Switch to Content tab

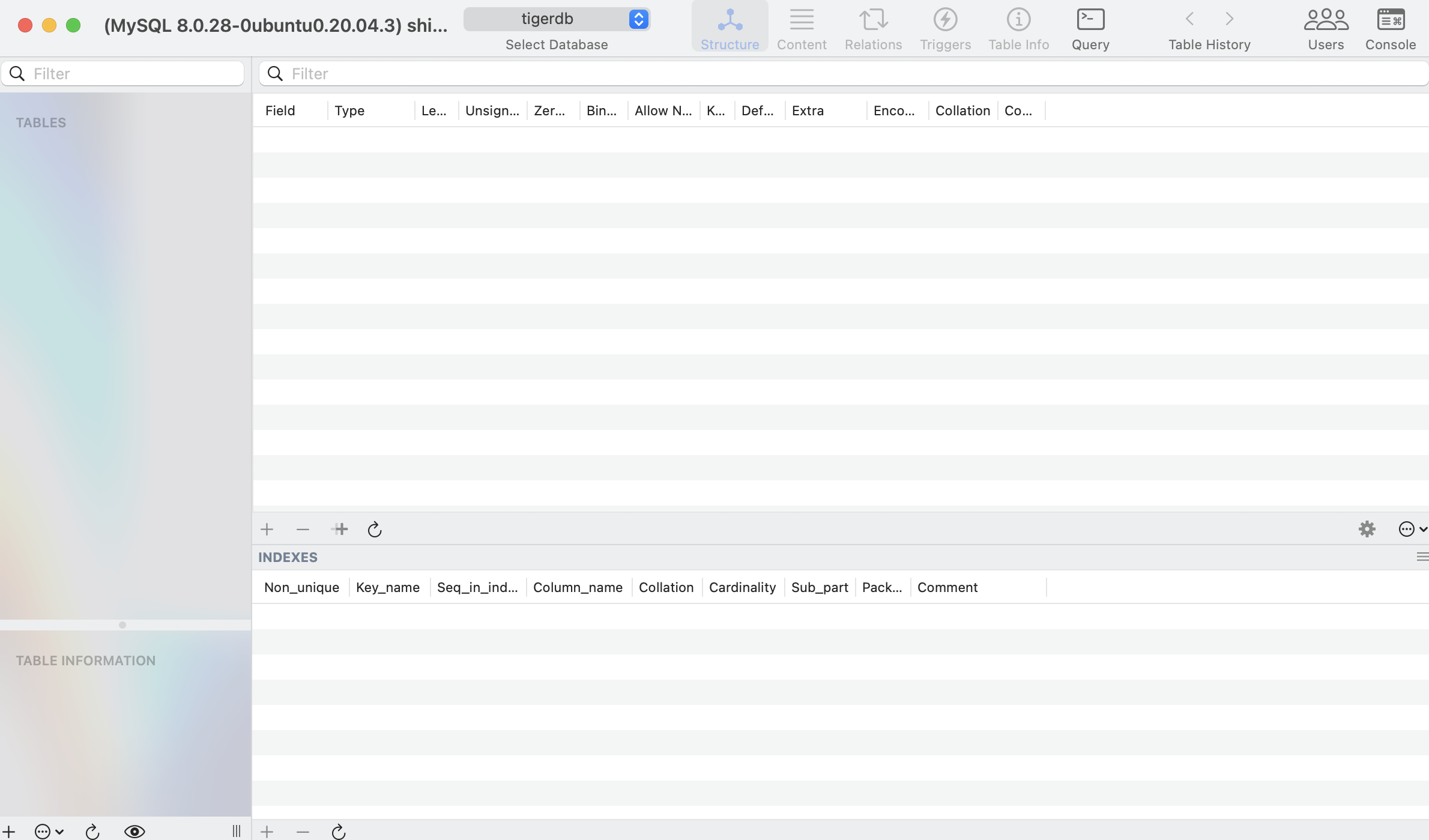point(802,28)
